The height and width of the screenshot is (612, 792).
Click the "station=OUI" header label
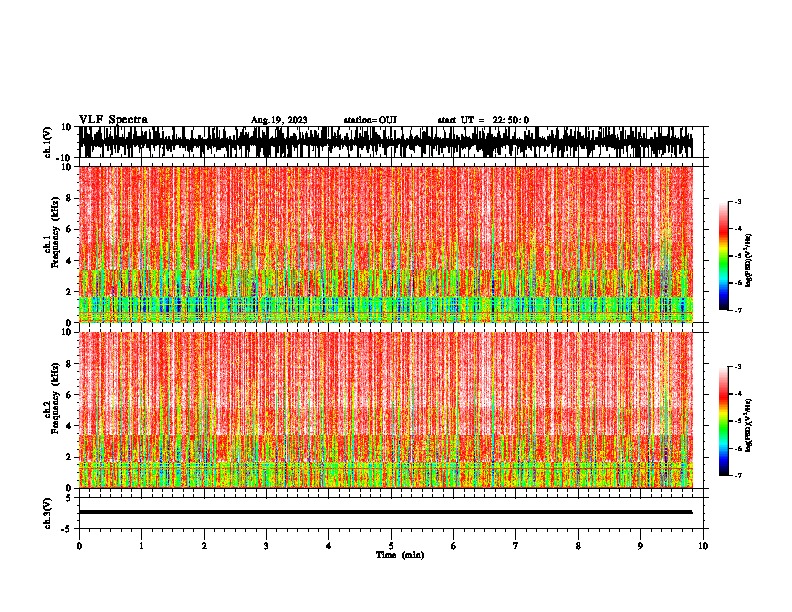point(370,120)
